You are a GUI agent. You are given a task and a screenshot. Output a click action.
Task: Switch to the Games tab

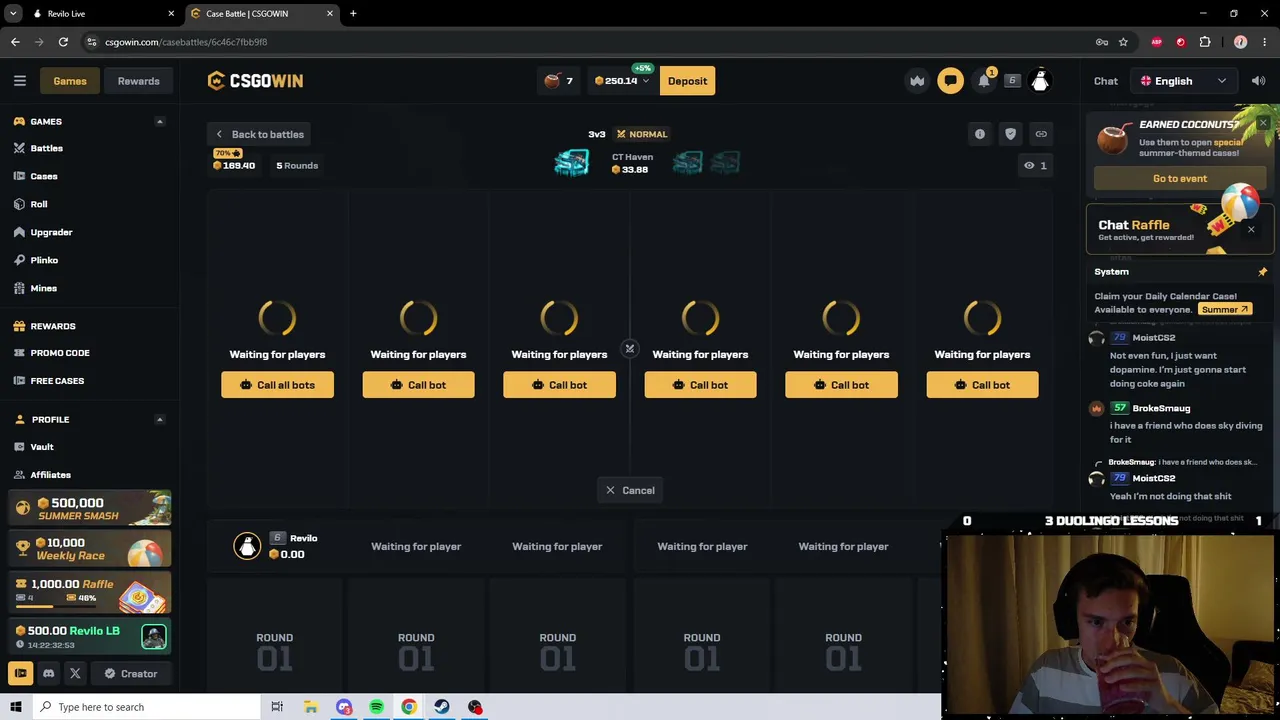[x=70, y=81]
